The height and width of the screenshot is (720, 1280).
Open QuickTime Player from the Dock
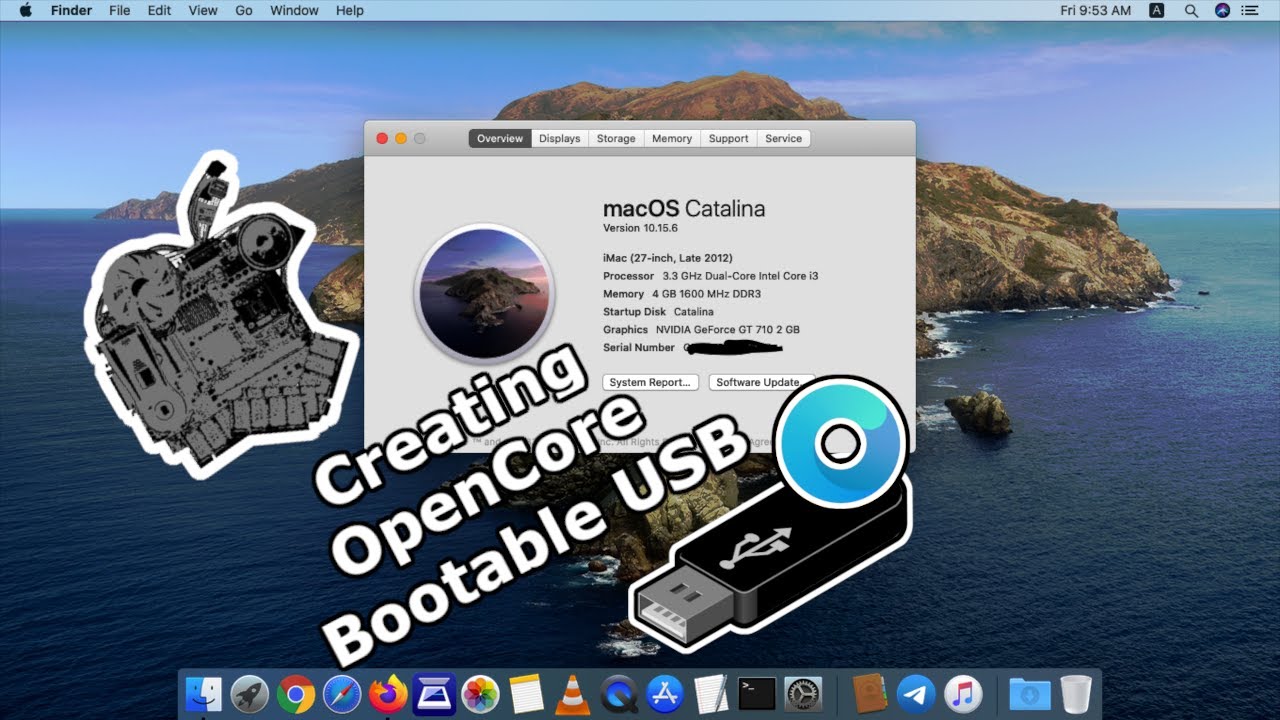pyautogui.click(x=618, y=693)
